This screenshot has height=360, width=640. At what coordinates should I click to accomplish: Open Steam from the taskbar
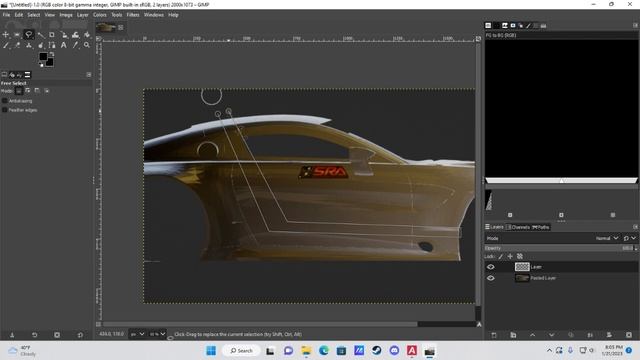pyautogui.click(x=376, y=351)
